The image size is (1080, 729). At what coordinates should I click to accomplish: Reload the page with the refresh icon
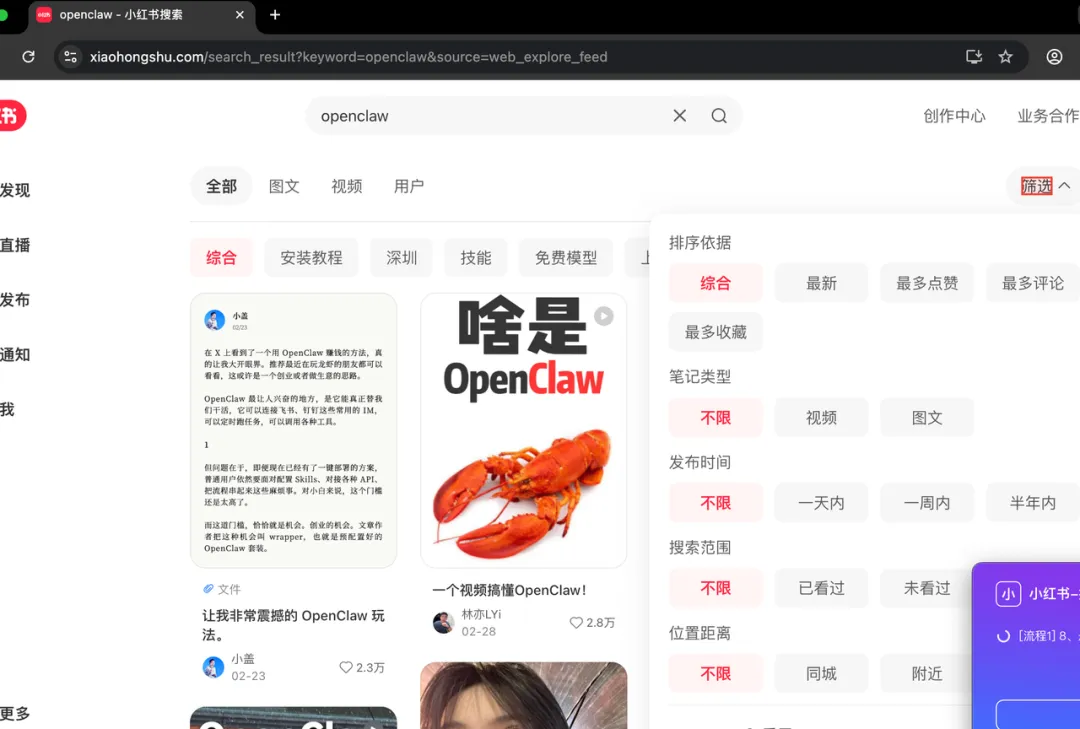[x=28, y=57]
